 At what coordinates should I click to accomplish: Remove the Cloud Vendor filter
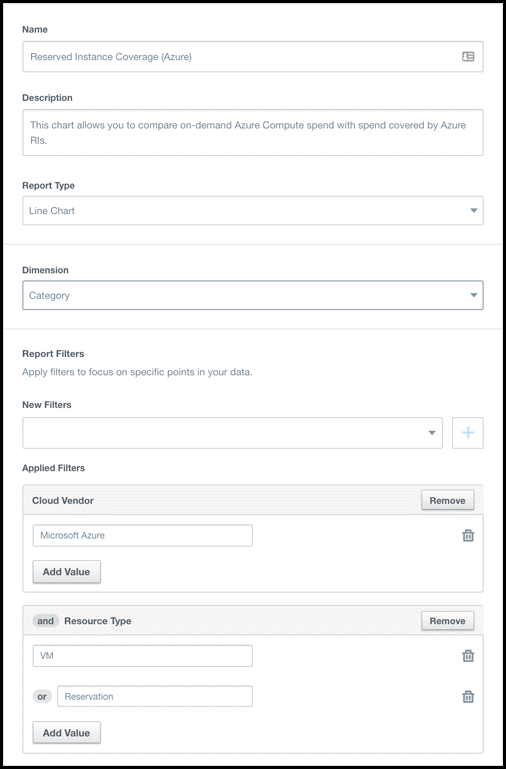(448, 500)
